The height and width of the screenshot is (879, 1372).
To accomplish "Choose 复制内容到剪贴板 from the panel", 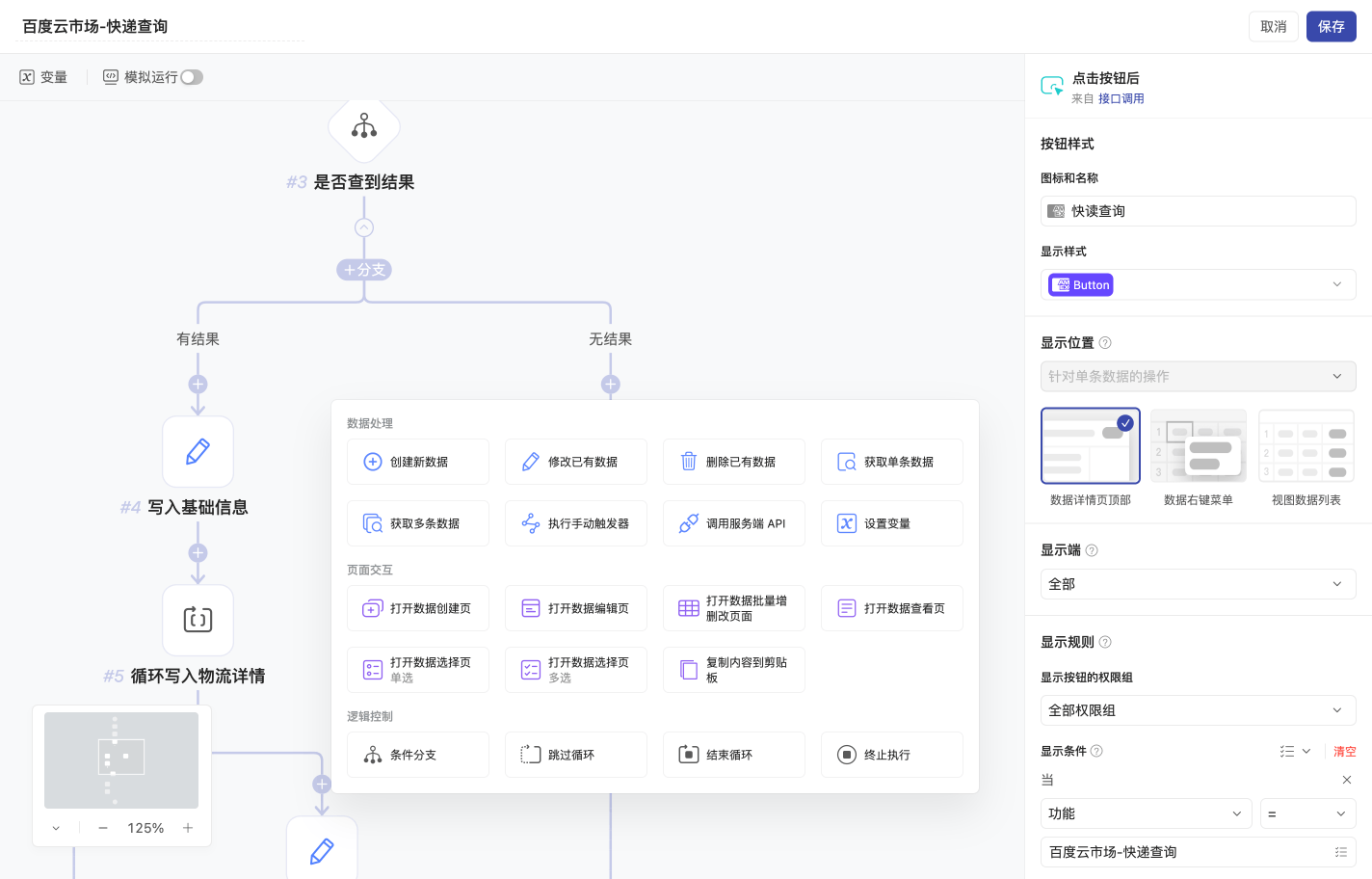I will (x=733, y=669).
